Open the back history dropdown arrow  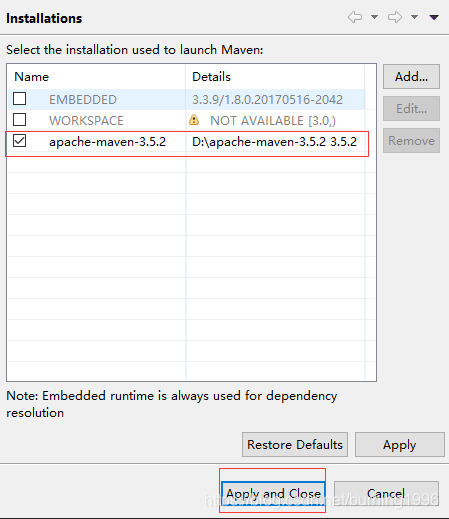click(x=374, y=17)
